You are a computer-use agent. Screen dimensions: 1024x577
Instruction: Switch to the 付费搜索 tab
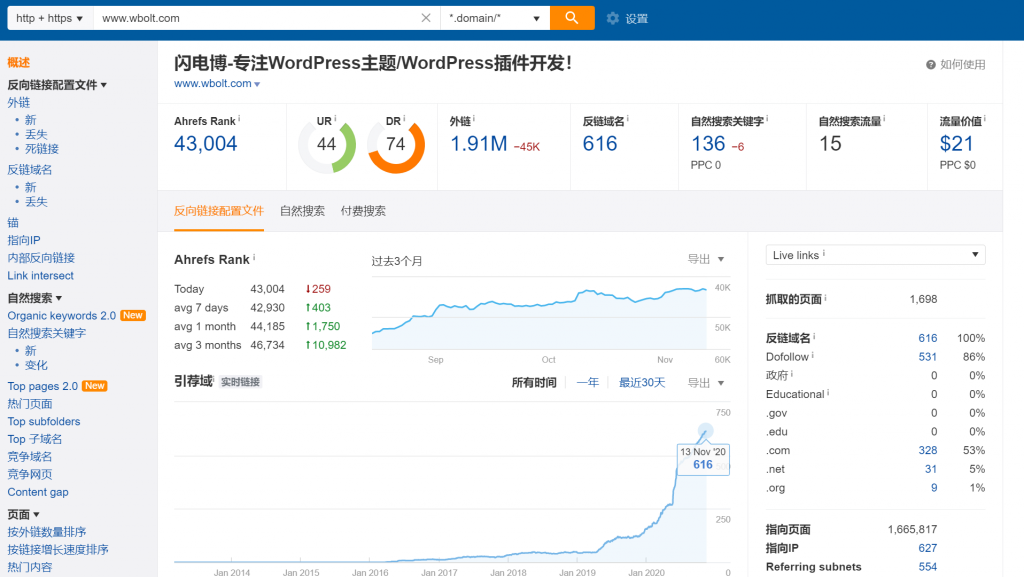pos(363,211)
